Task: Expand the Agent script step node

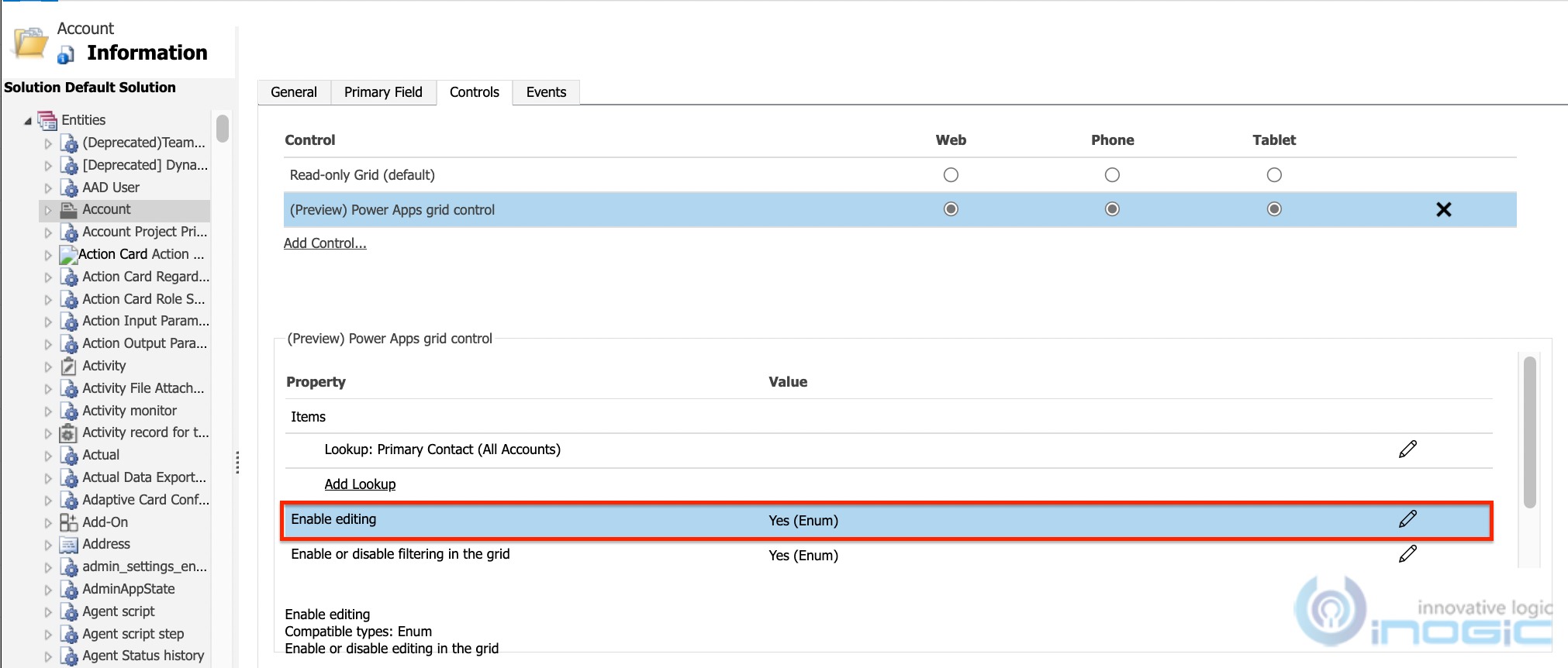Action: click(48, 635)
